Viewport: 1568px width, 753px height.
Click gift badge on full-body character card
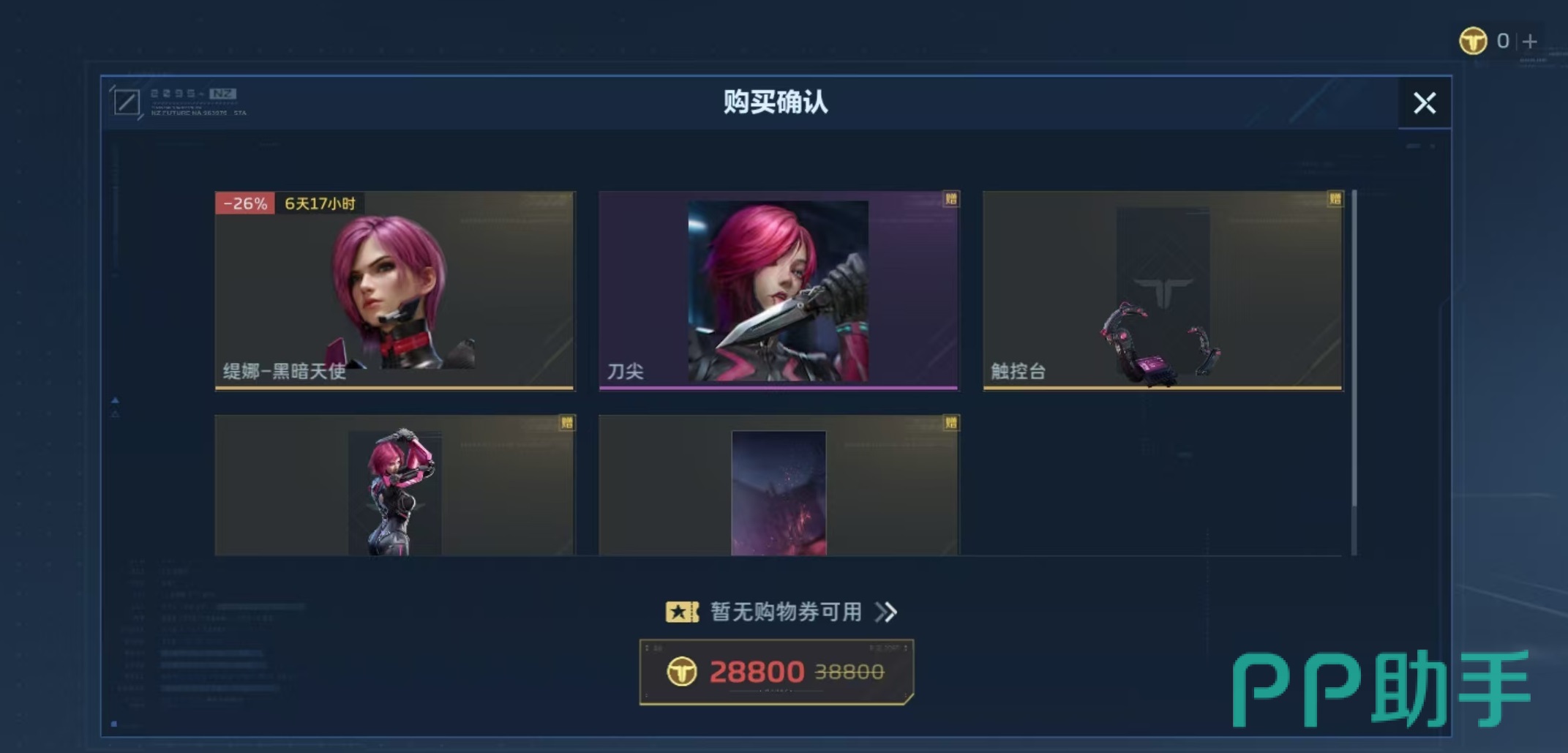tap(566, 423)
